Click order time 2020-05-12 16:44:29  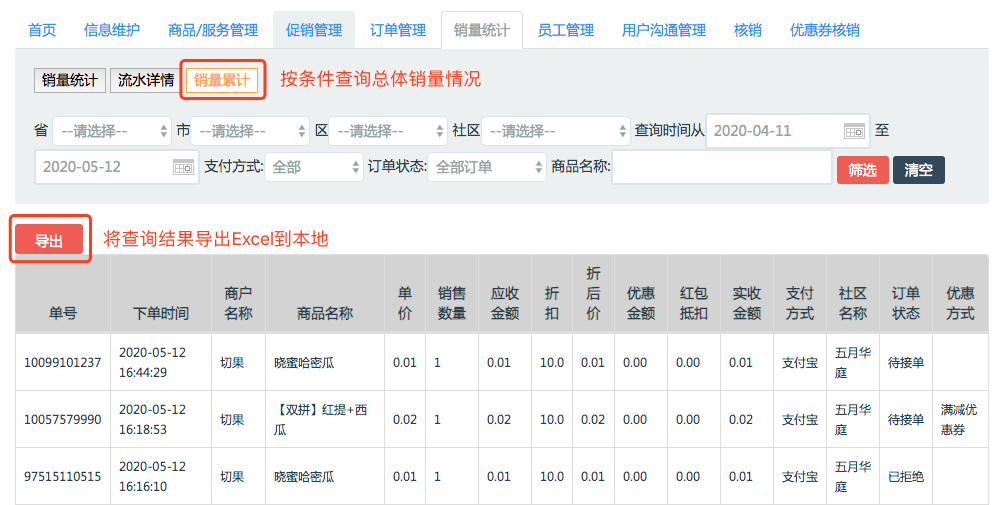[152, 362]
